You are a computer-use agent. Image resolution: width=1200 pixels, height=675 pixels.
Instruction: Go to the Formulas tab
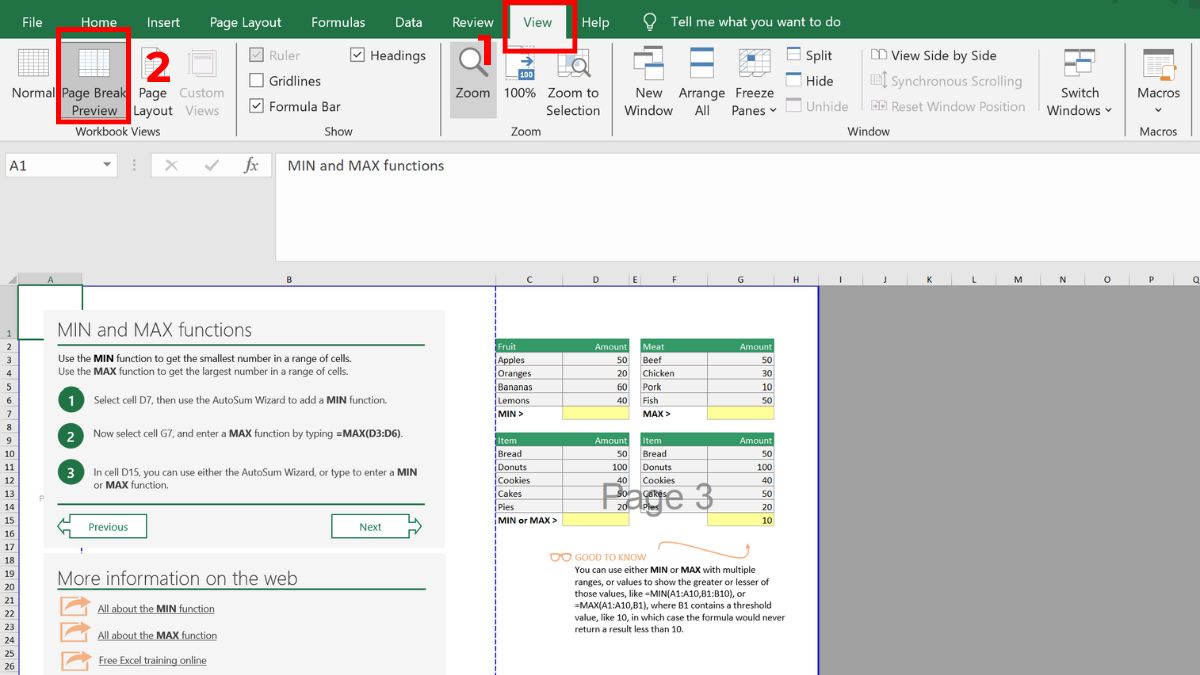[338, 22]
